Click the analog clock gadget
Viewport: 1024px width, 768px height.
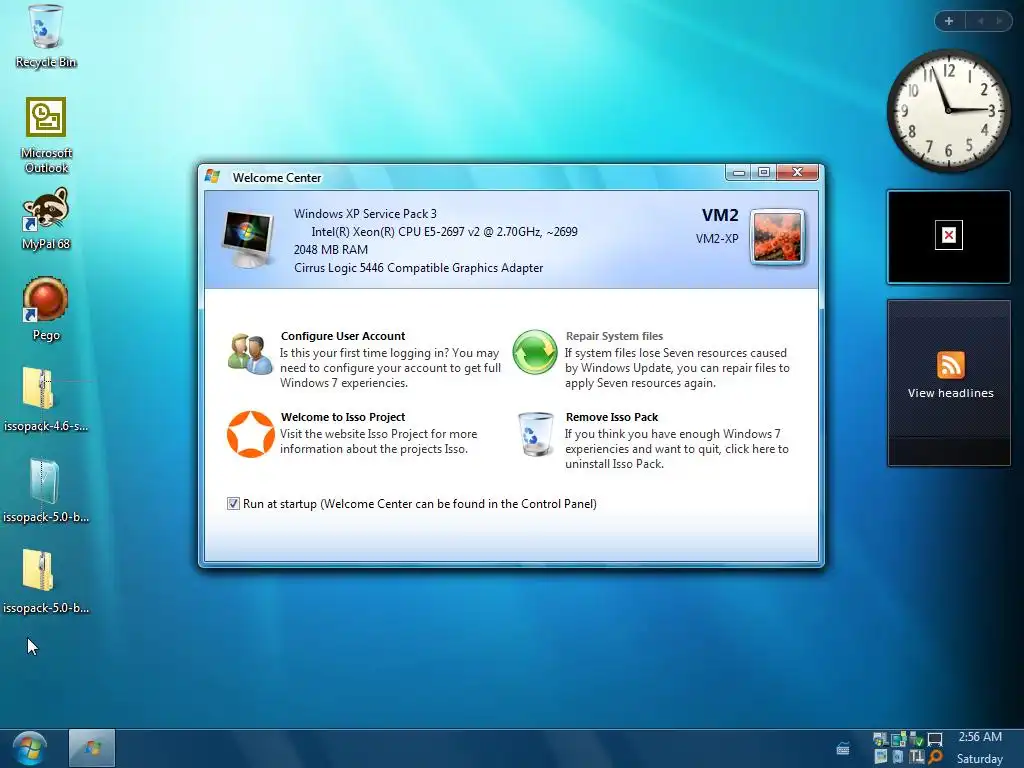948,111
